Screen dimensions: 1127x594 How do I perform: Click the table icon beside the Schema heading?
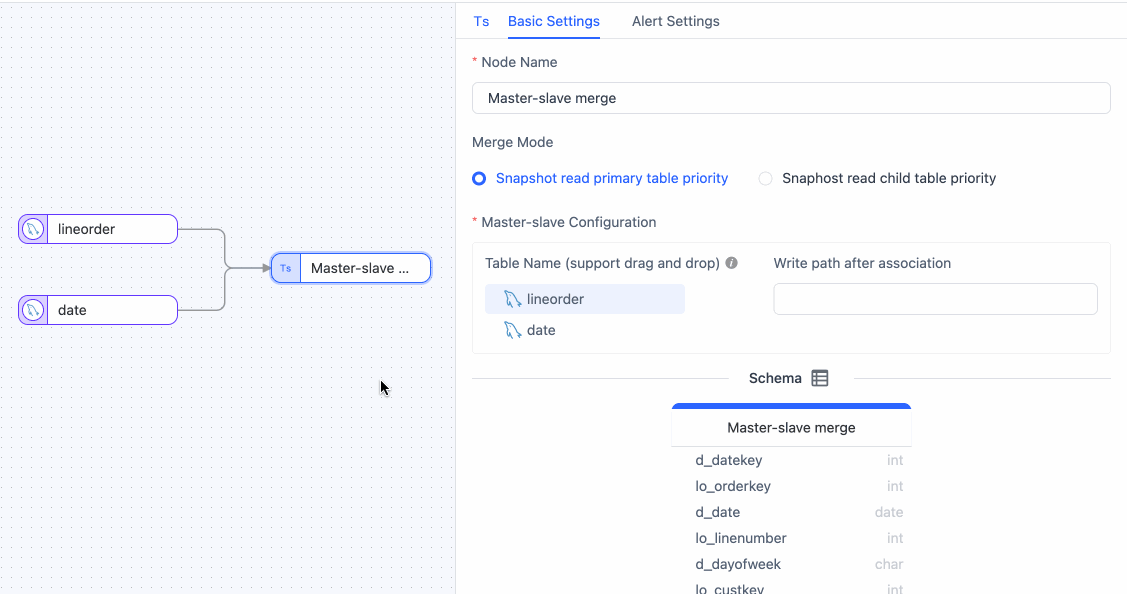(x=819, y=378)
